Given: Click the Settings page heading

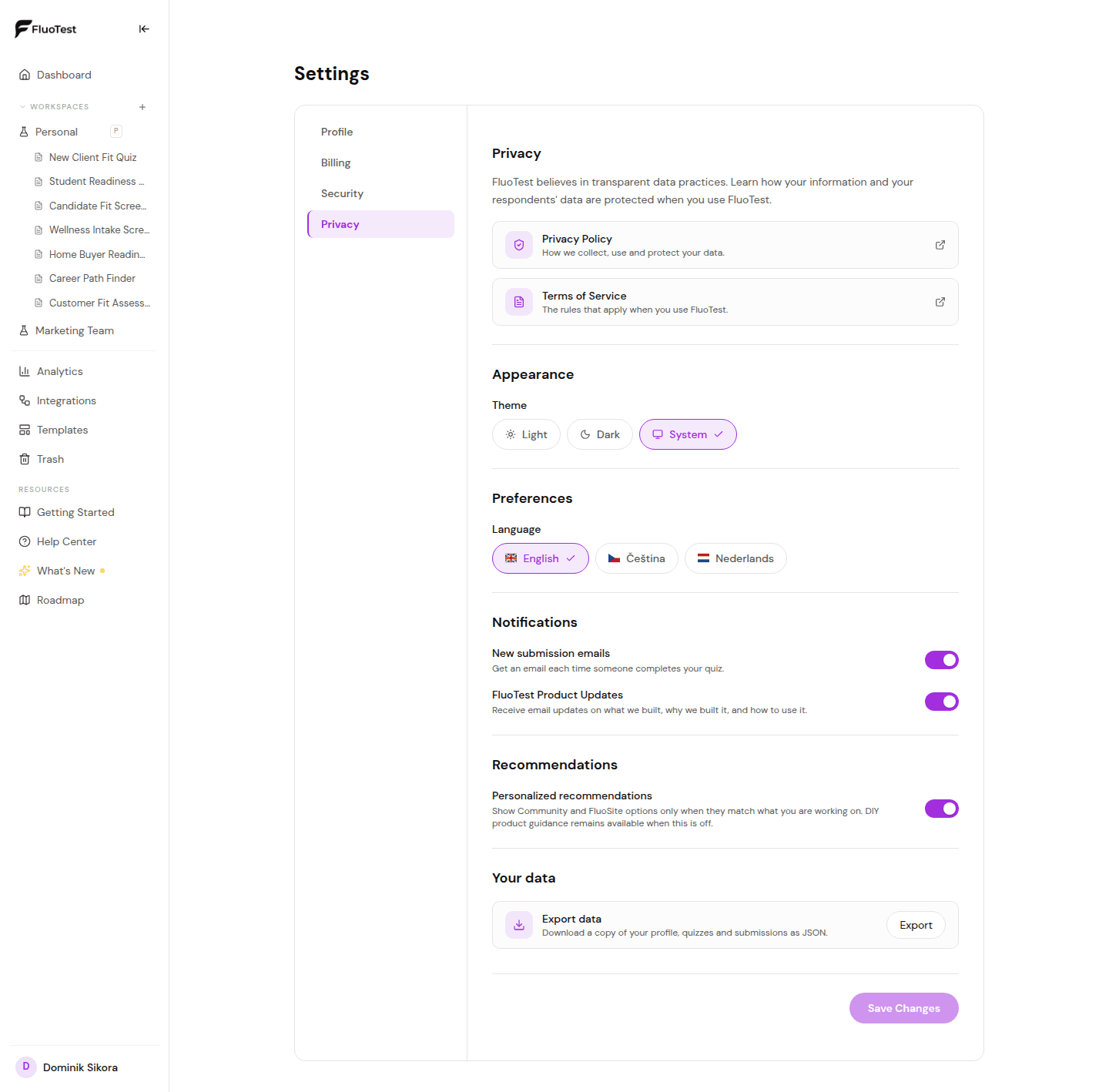Looking at the screenshot, I should click(x=332, y=74).
